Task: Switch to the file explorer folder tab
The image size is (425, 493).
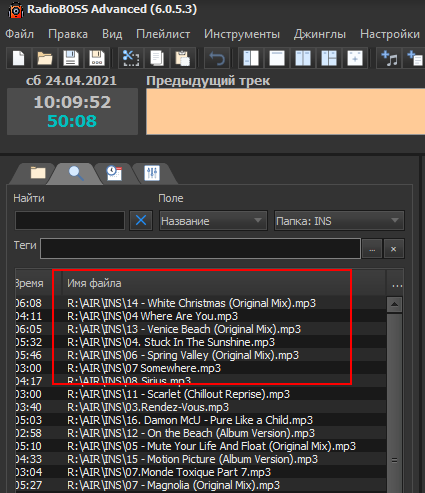Action: [x=38, y=173]
